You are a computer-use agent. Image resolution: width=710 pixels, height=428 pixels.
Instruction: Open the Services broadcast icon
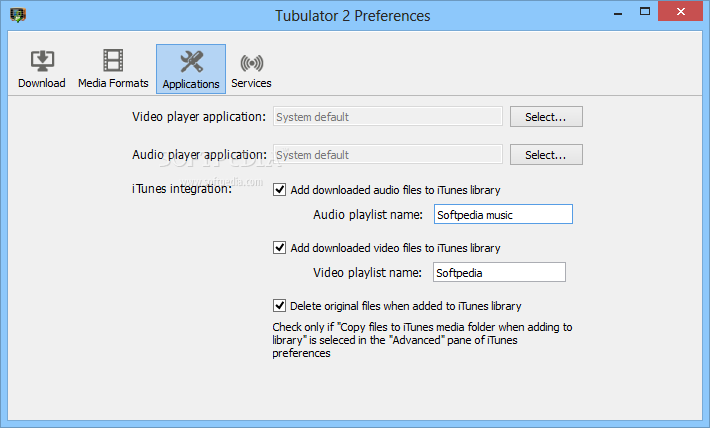point(251,63)
